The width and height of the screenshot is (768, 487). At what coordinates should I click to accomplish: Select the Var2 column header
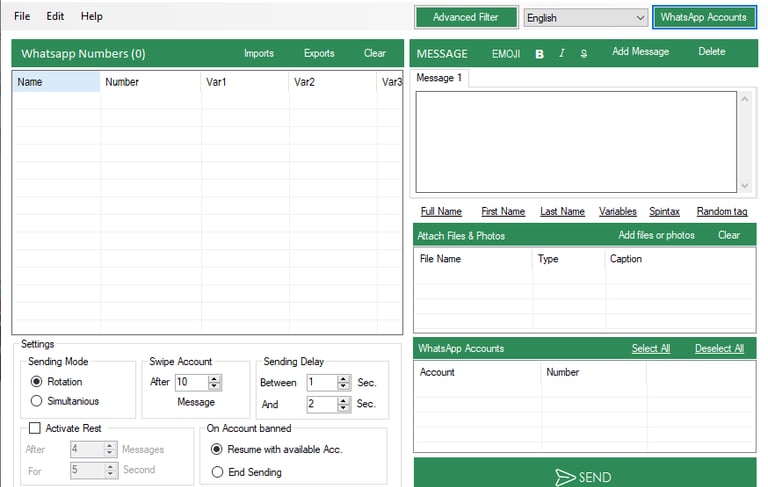click(333, 82)
